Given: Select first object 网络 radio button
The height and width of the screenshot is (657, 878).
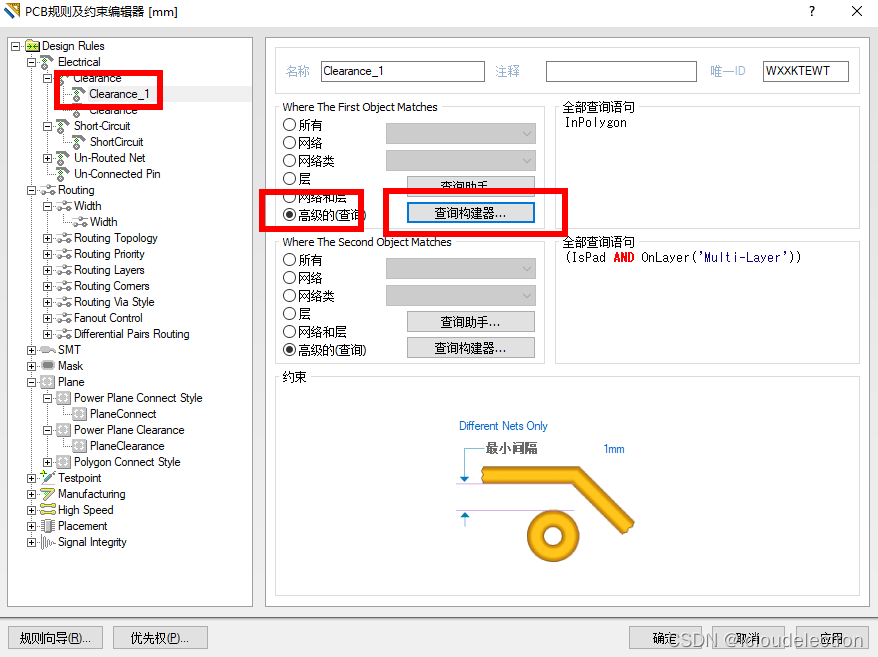Looking at the screenshot, I should [x=289, y=142].
